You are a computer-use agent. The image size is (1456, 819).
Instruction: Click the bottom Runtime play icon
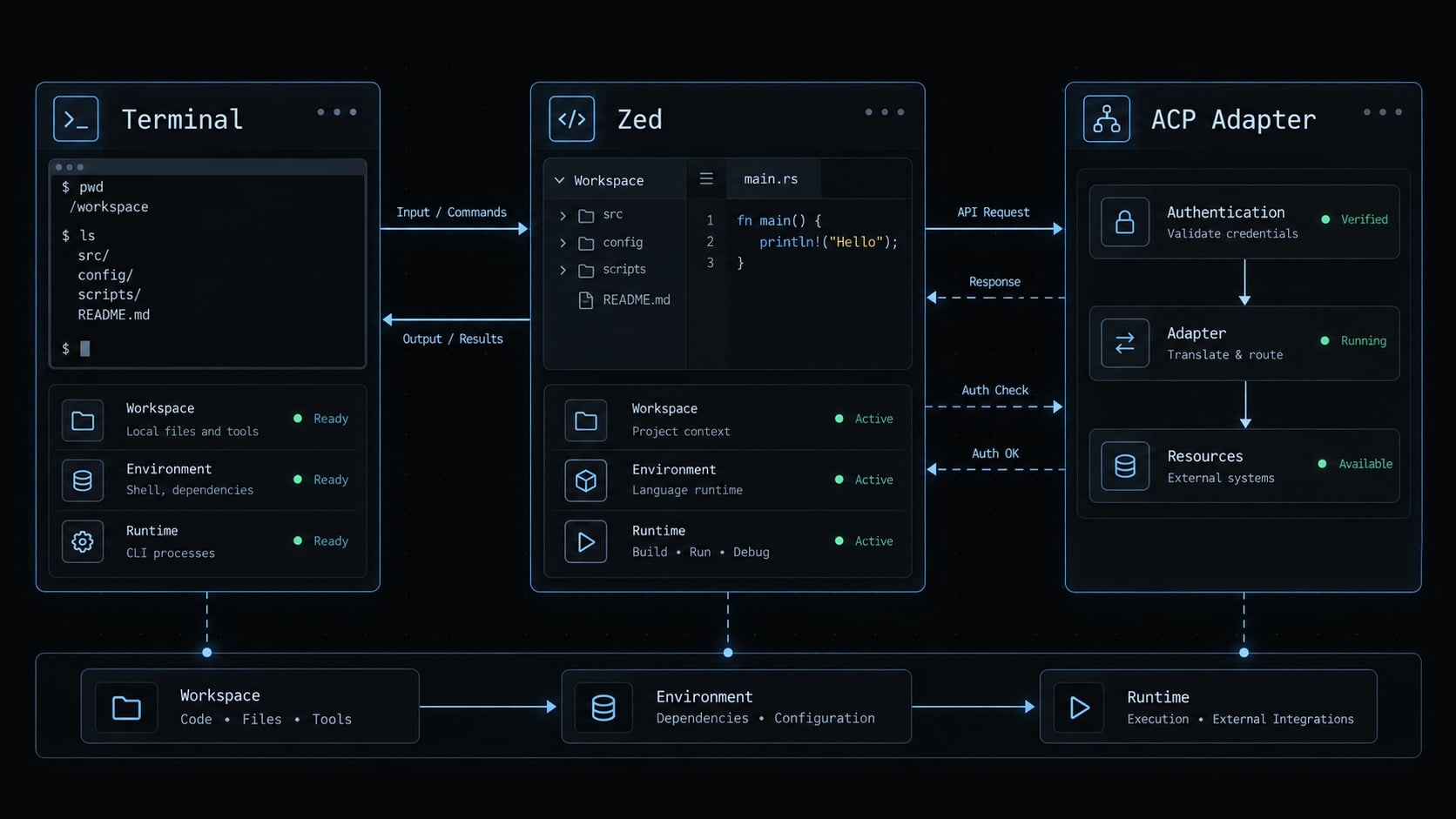tap(1079, 708)
